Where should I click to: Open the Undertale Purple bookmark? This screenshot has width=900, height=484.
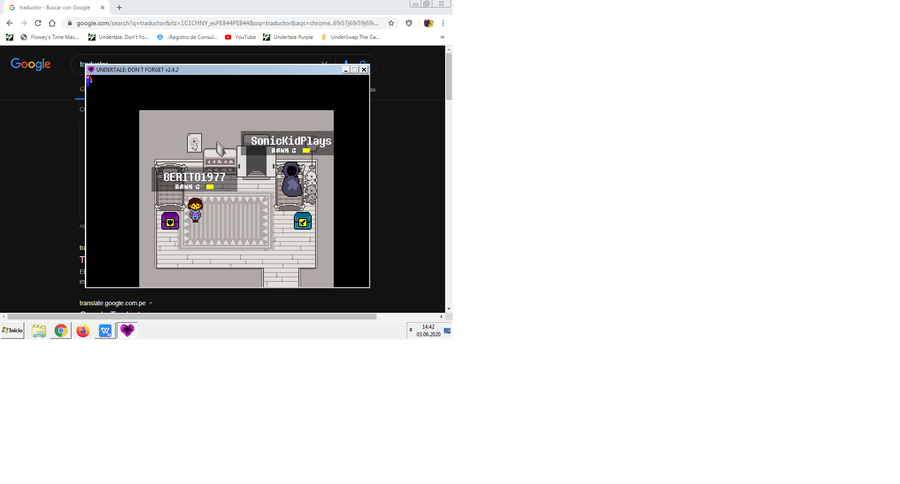[x=288, y=37]
